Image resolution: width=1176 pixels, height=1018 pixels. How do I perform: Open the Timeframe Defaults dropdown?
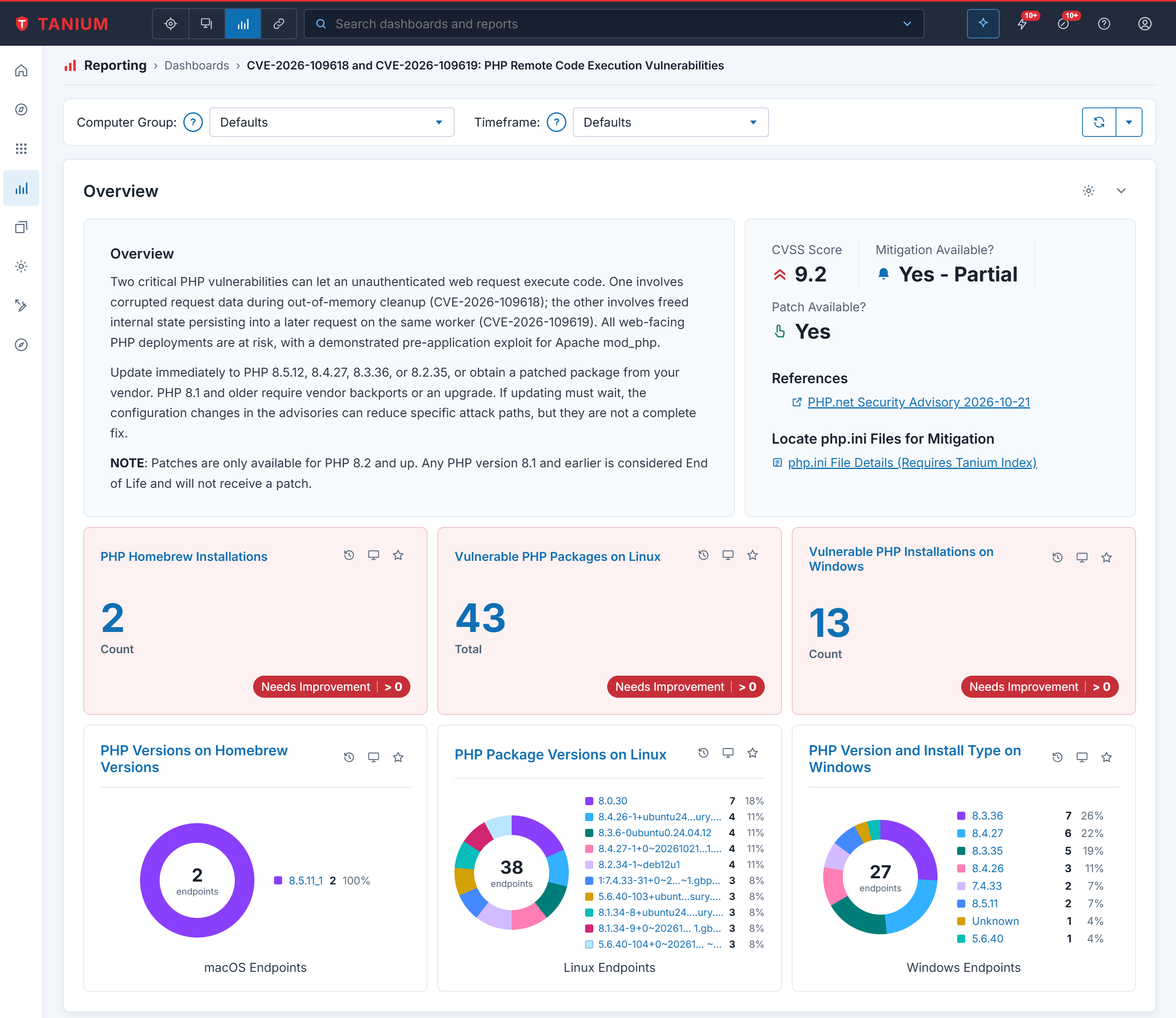coord(670,122)
